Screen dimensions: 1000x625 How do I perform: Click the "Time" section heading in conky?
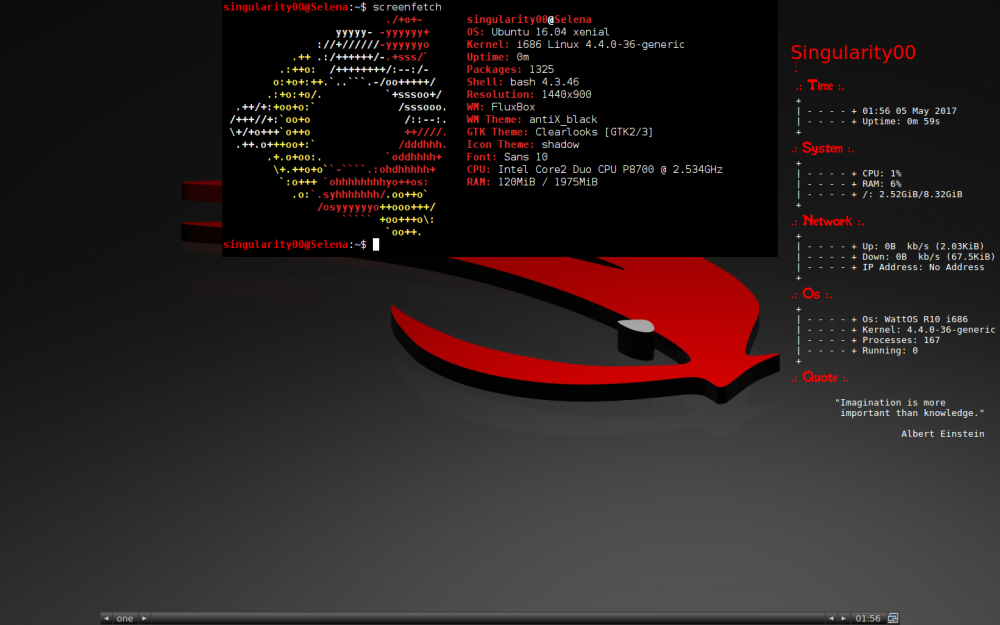[x=820, y=85]
